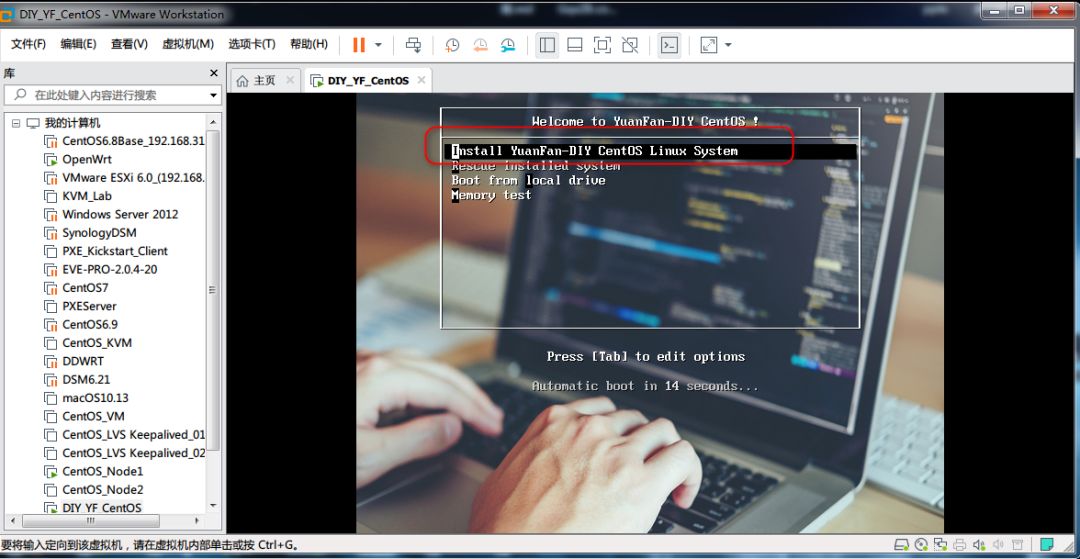Toggle Unity mode icon

(x=630, y=45)
